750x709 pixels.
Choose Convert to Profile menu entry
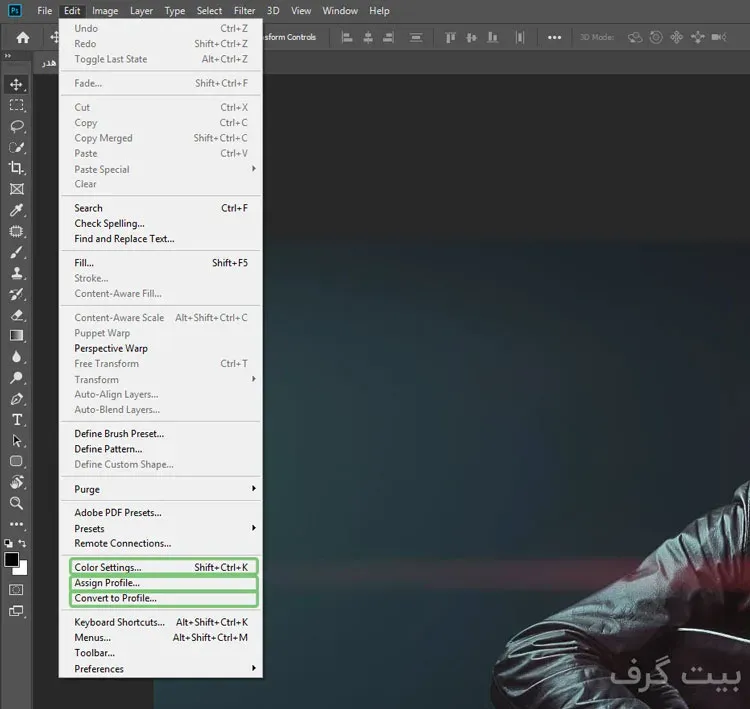point(163,598)
